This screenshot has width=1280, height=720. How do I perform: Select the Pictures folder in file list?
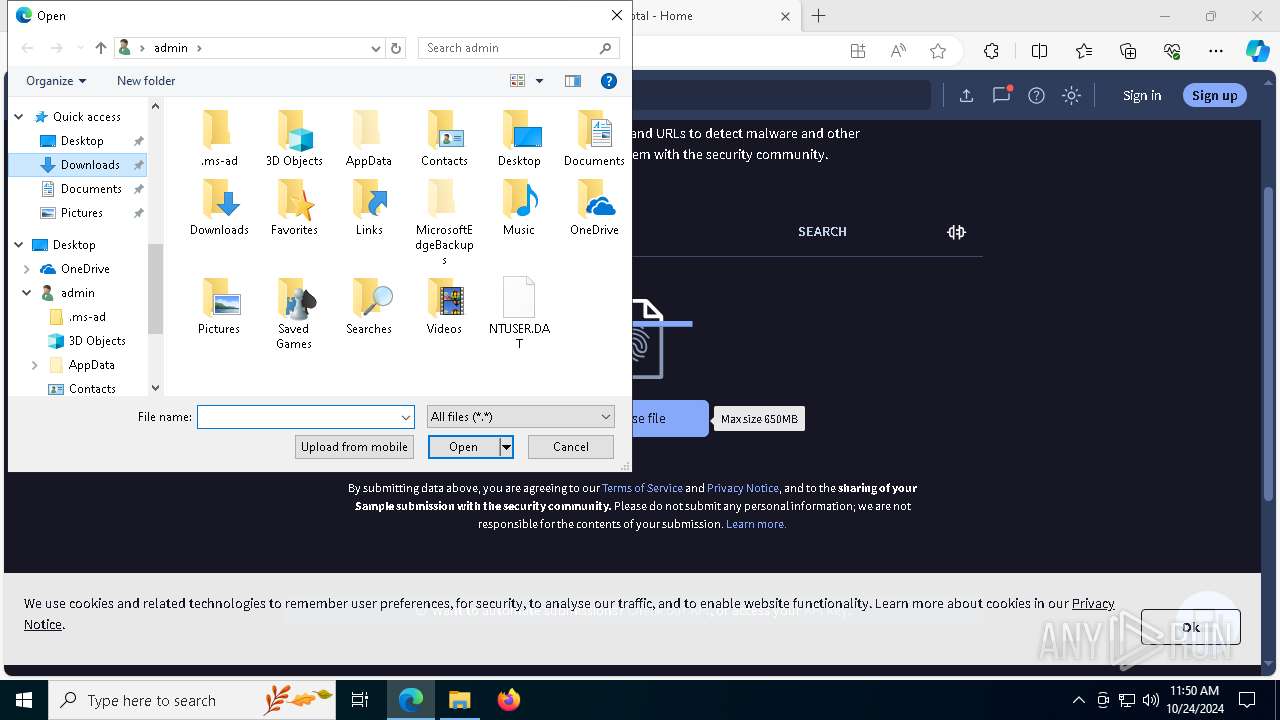pos(219,307)
